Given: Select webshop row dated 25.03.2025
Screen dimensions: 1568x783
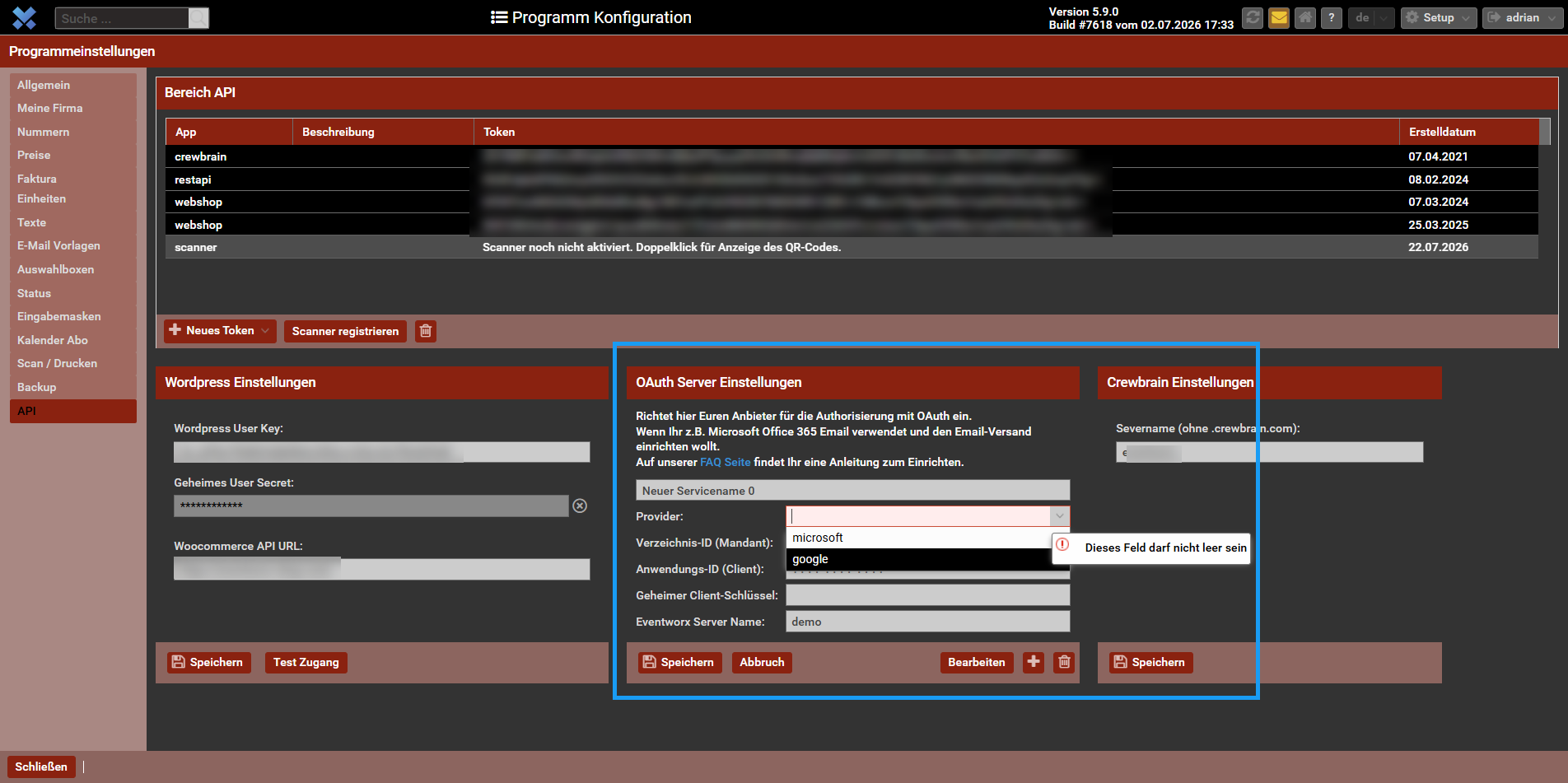Looking at the screenshot, I should (x=852, y=225).
